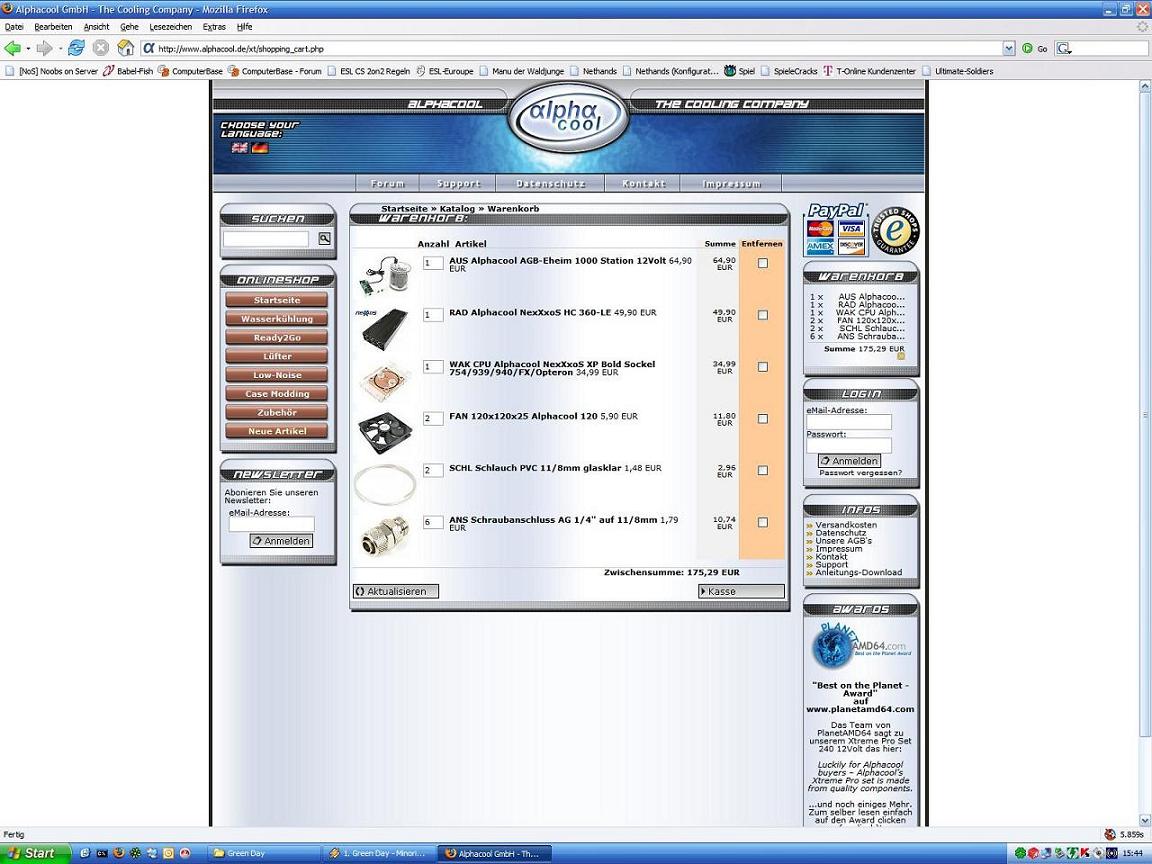Open the Extras menu
This screenshot has width=1152, height=864.
point(215,26)
